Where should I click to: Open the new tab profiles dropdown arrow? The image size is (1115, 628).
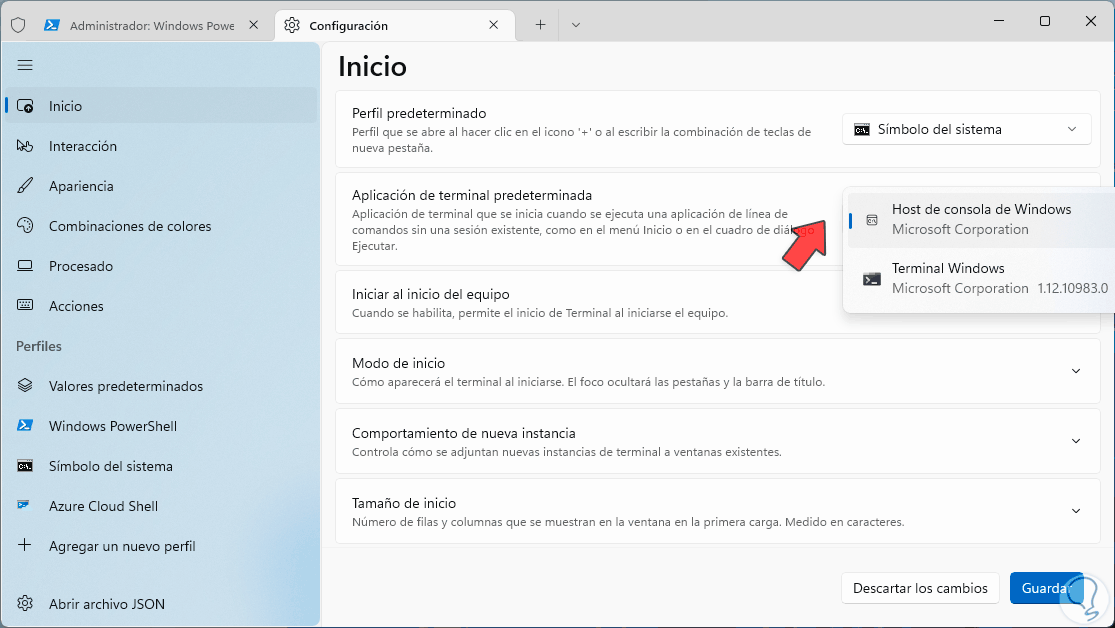point(576,25)
